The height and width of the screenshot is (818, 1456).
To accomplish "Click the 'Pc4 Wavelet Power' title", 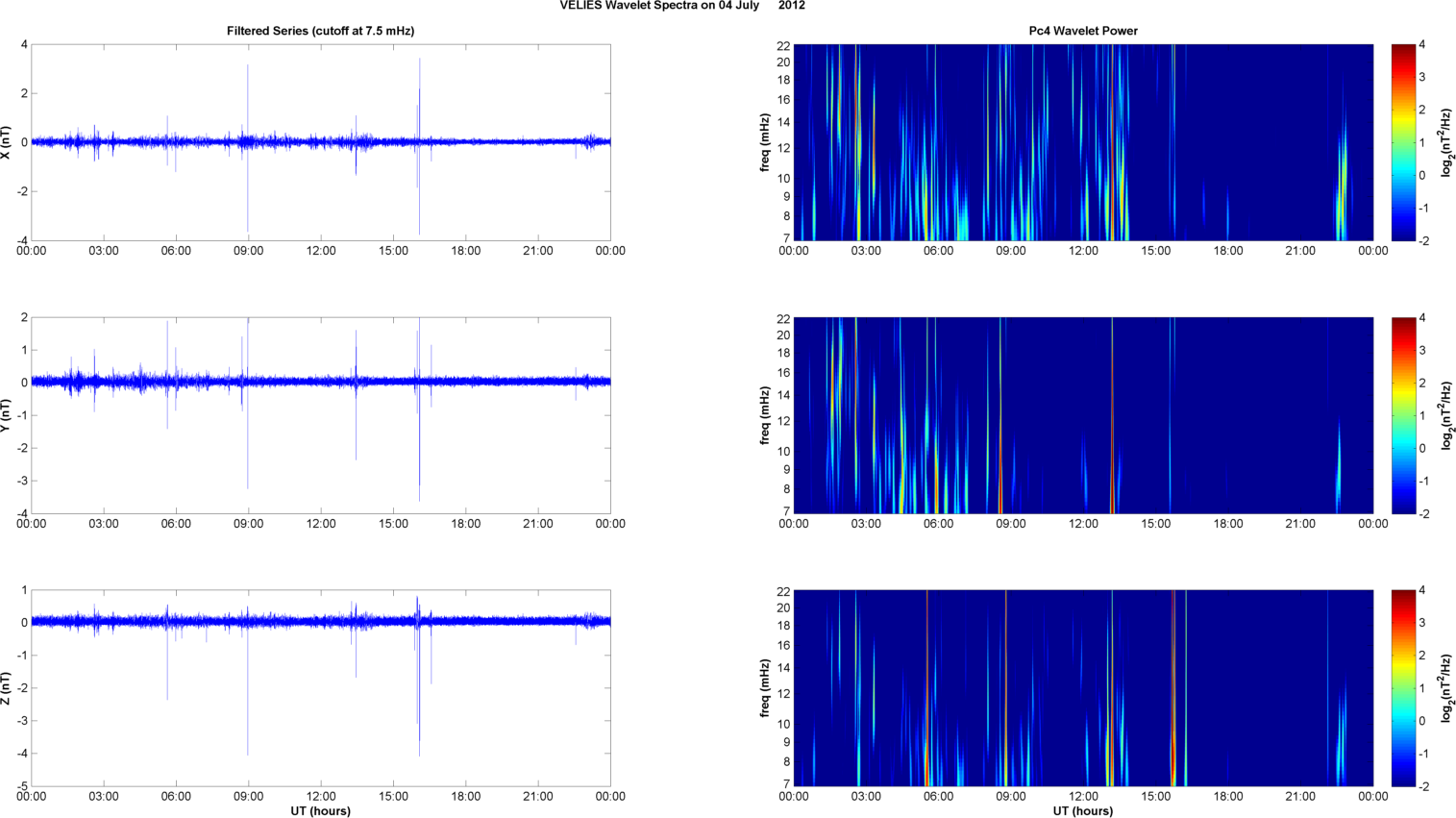I will (1082, 31).
